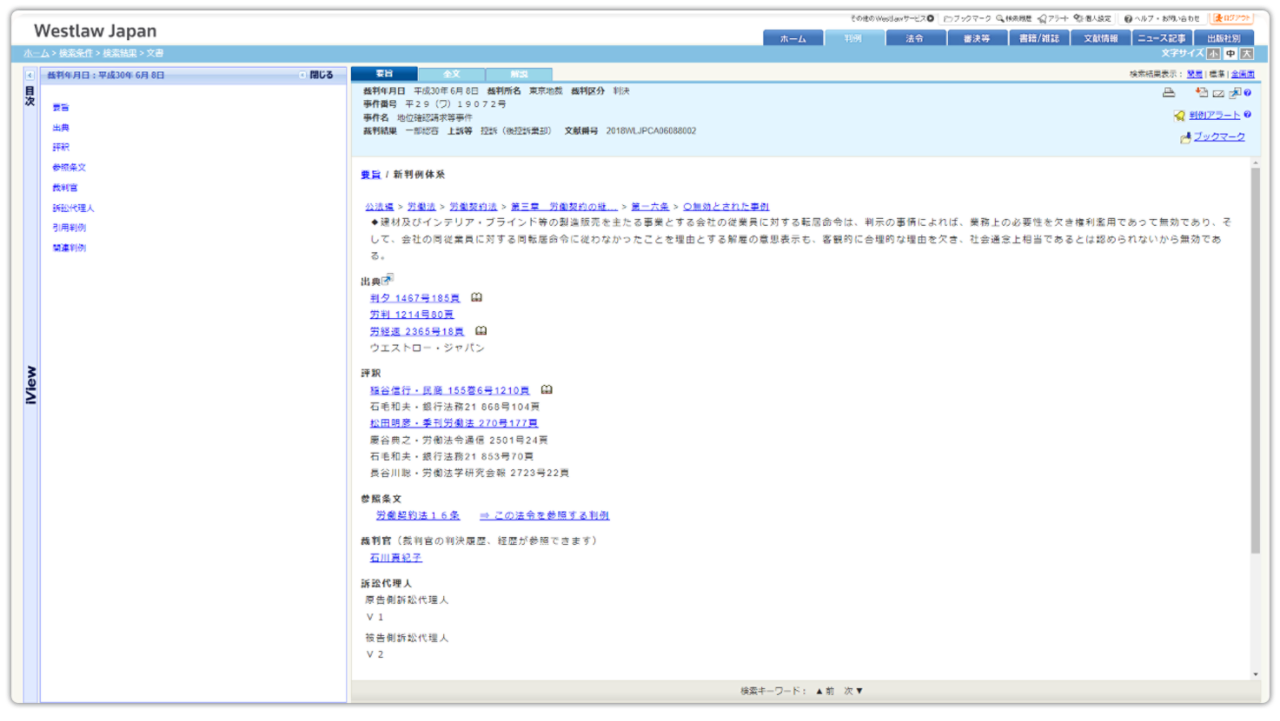Click the printer icon in document toolbar
1280x721 pixels.
pyautogui.click(x=1168, y=93)
